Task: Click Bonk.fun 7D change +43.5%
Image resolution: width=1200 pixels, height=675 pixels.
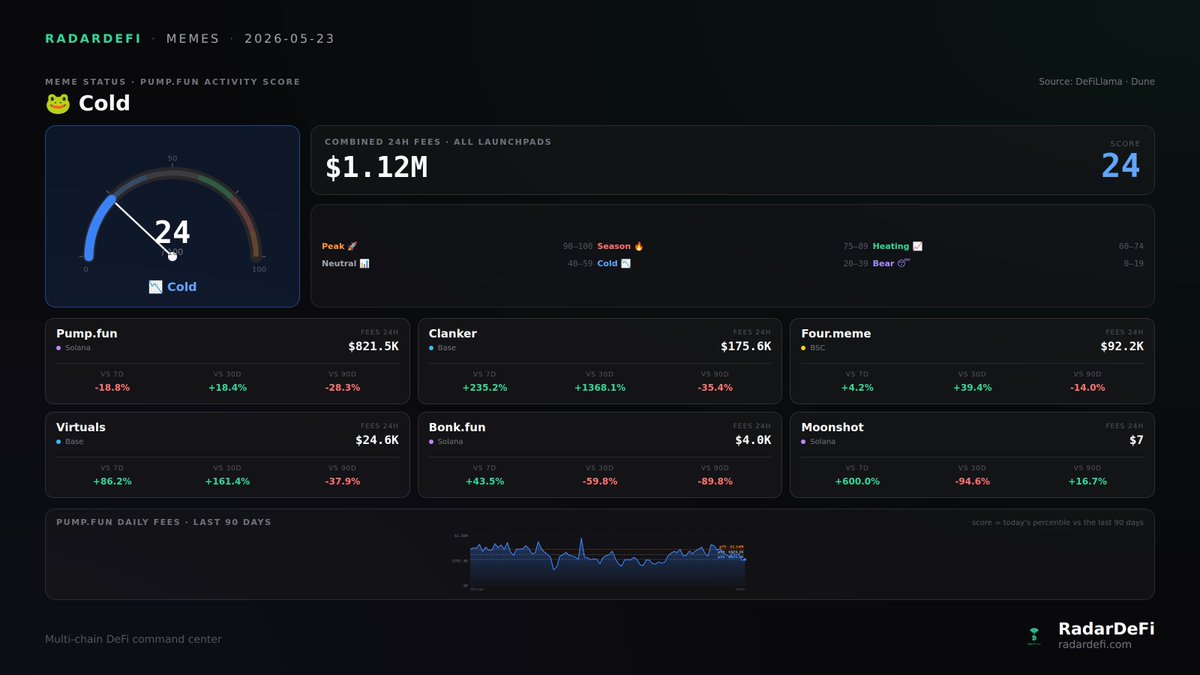Action: (485, 481)
